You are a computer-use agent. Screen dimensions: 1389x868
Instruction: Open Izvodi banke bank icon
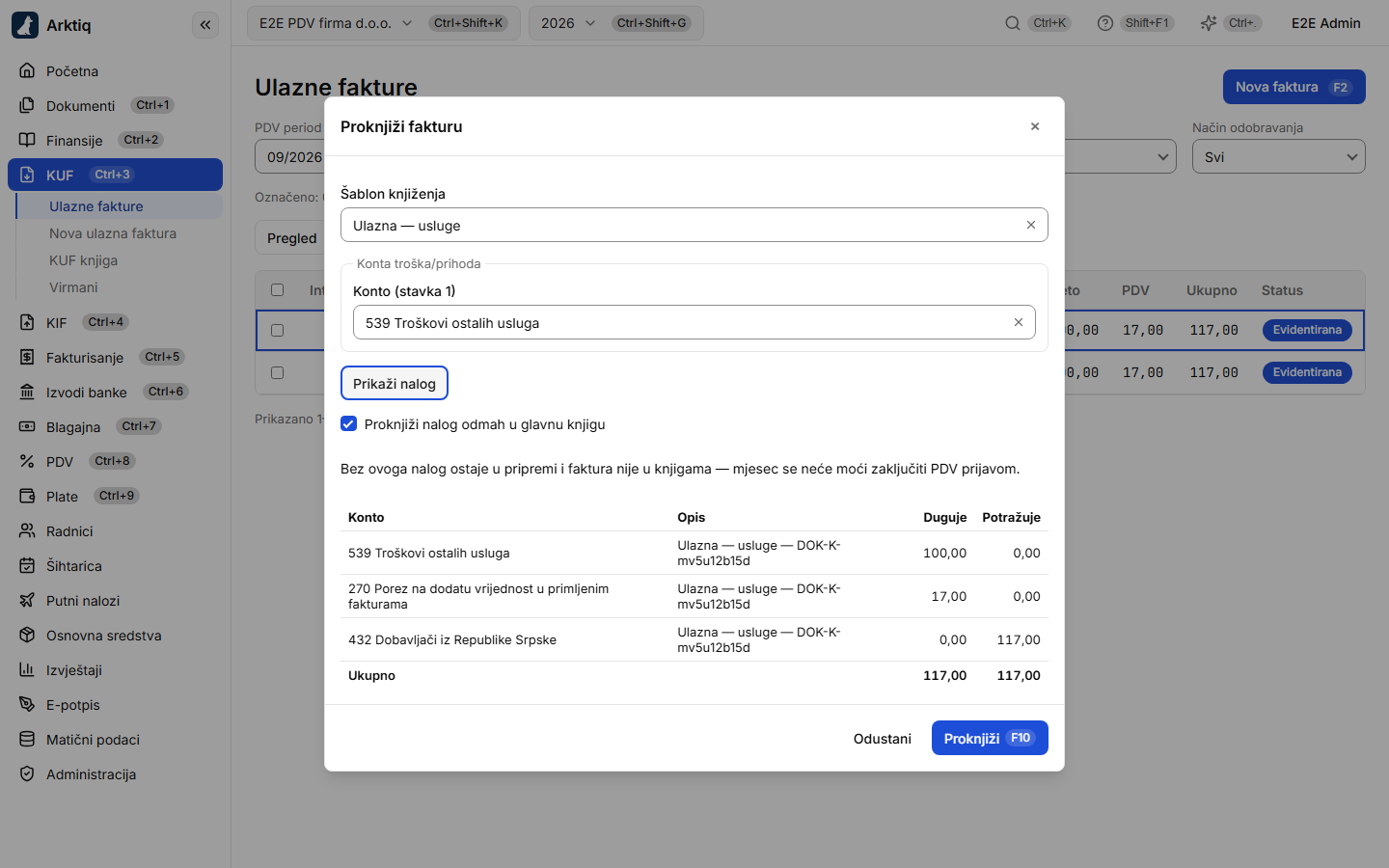27,392
